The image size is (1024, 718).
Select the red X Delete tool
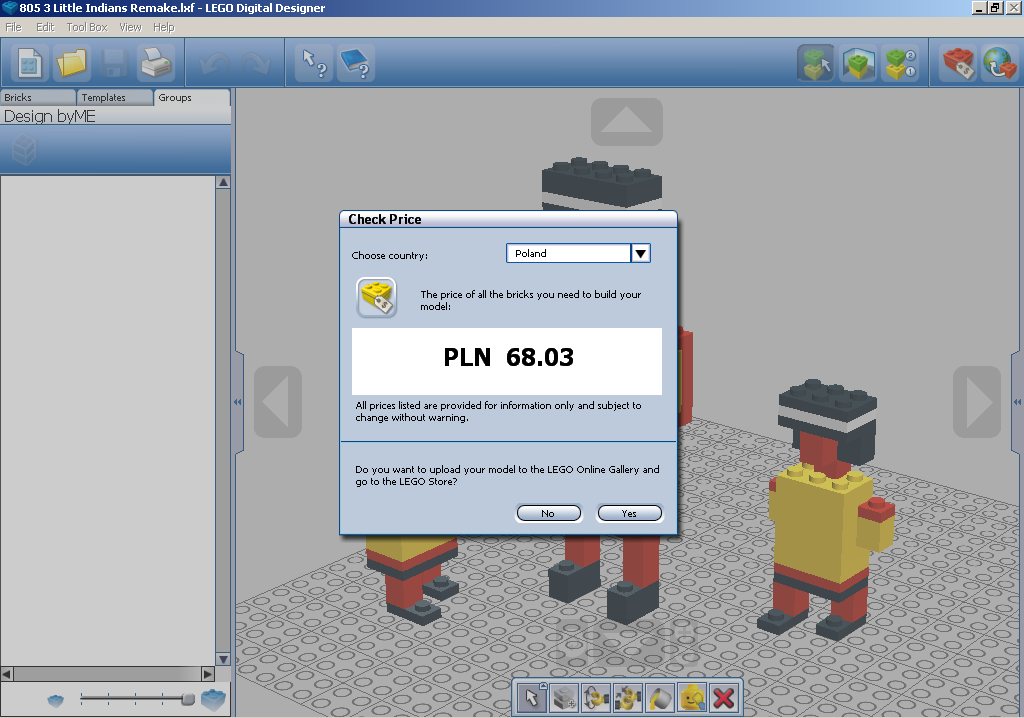[724, 698]
